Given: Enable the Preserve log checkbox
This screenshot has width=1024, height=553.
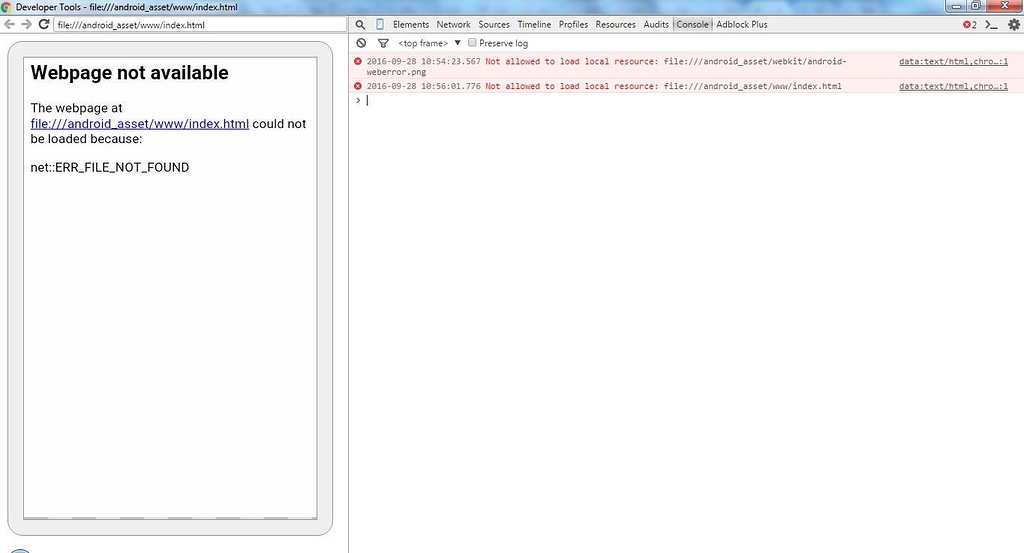Looking at the screenshot, I should tap(472, 42).
